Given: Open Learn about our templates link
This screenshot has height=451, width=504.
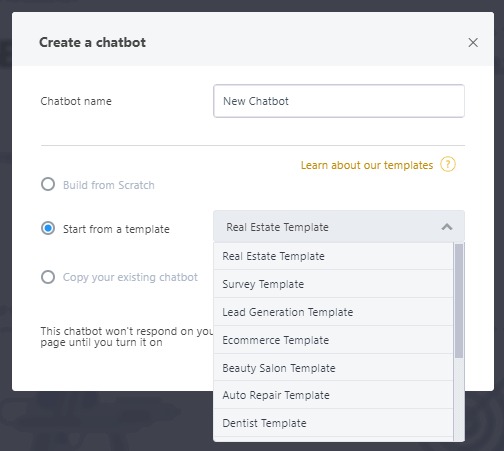Looking at the screenshot, I should pos(367,165).
